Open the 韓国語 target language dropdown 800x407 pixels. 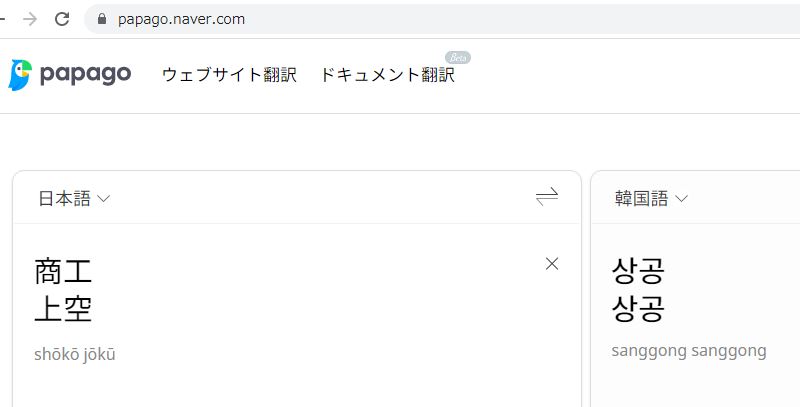(x=651, y=199)
